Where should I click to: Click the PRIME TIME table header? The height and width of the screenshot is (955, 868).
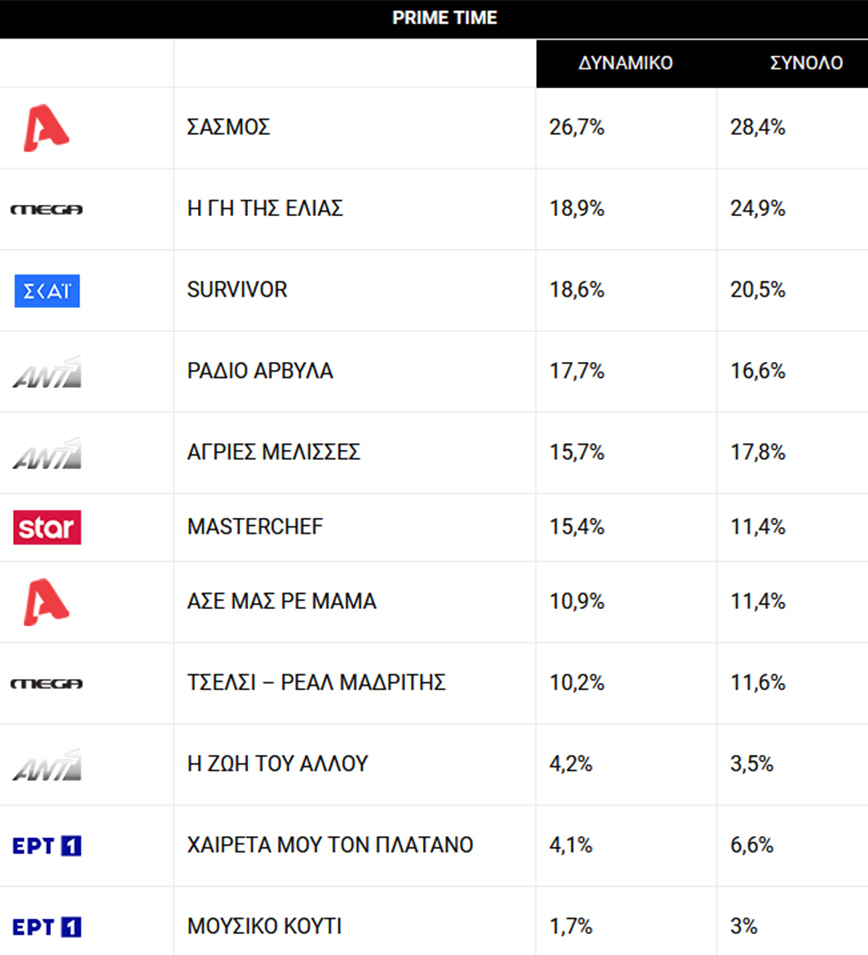(x=444, y=18)
